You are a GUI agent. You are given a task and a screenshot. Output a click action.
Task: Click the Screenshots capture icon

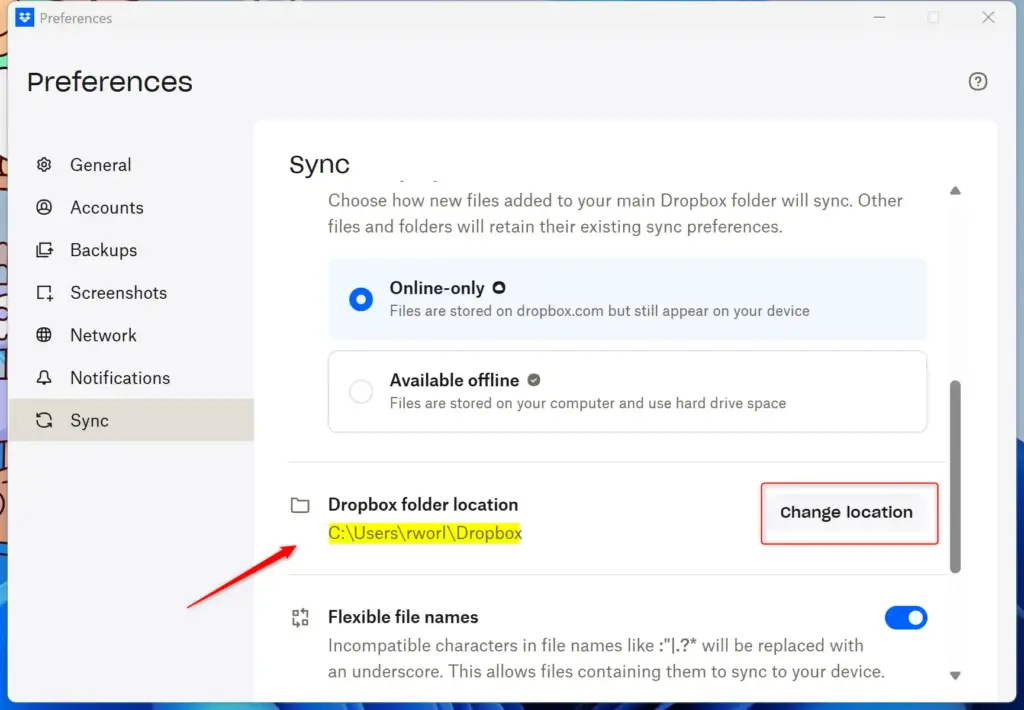44,293
